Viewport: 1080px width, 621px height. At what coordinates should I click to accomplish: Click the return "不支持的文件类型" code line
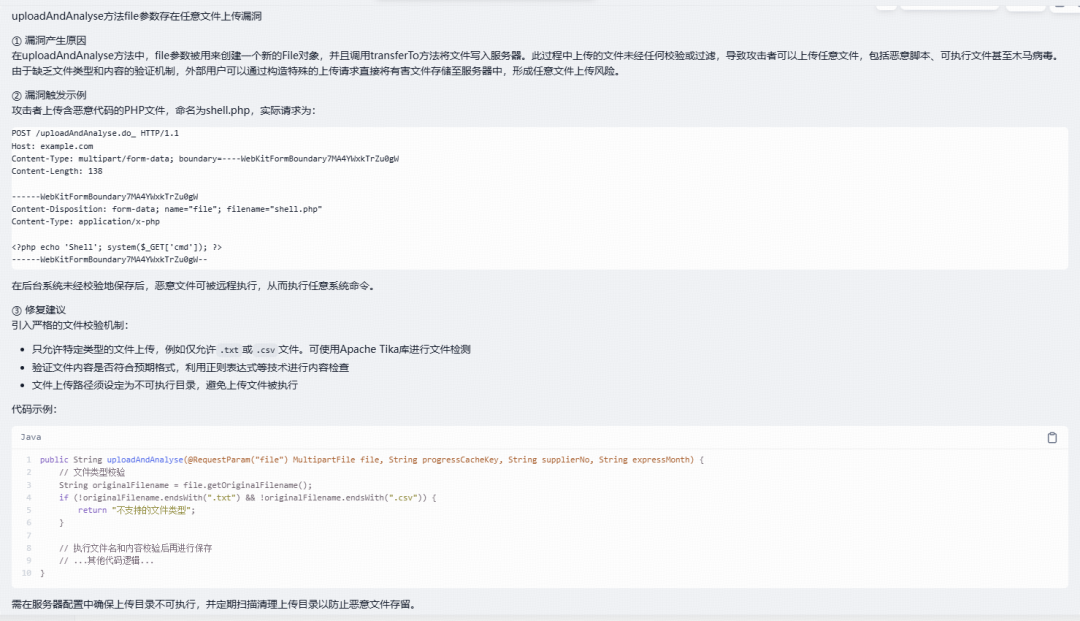click(x=136, y=510)
